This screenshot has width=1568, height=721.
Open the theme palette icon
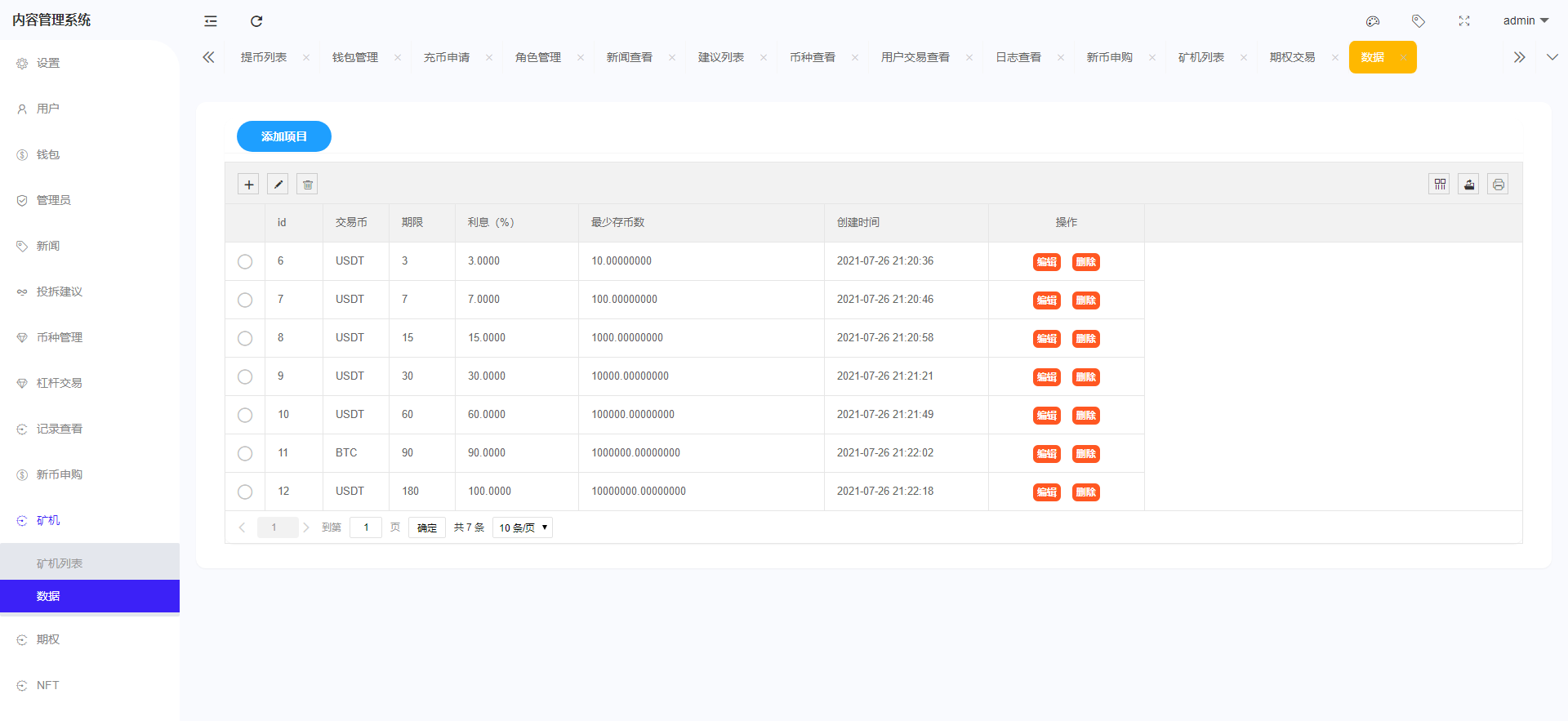1373,21
